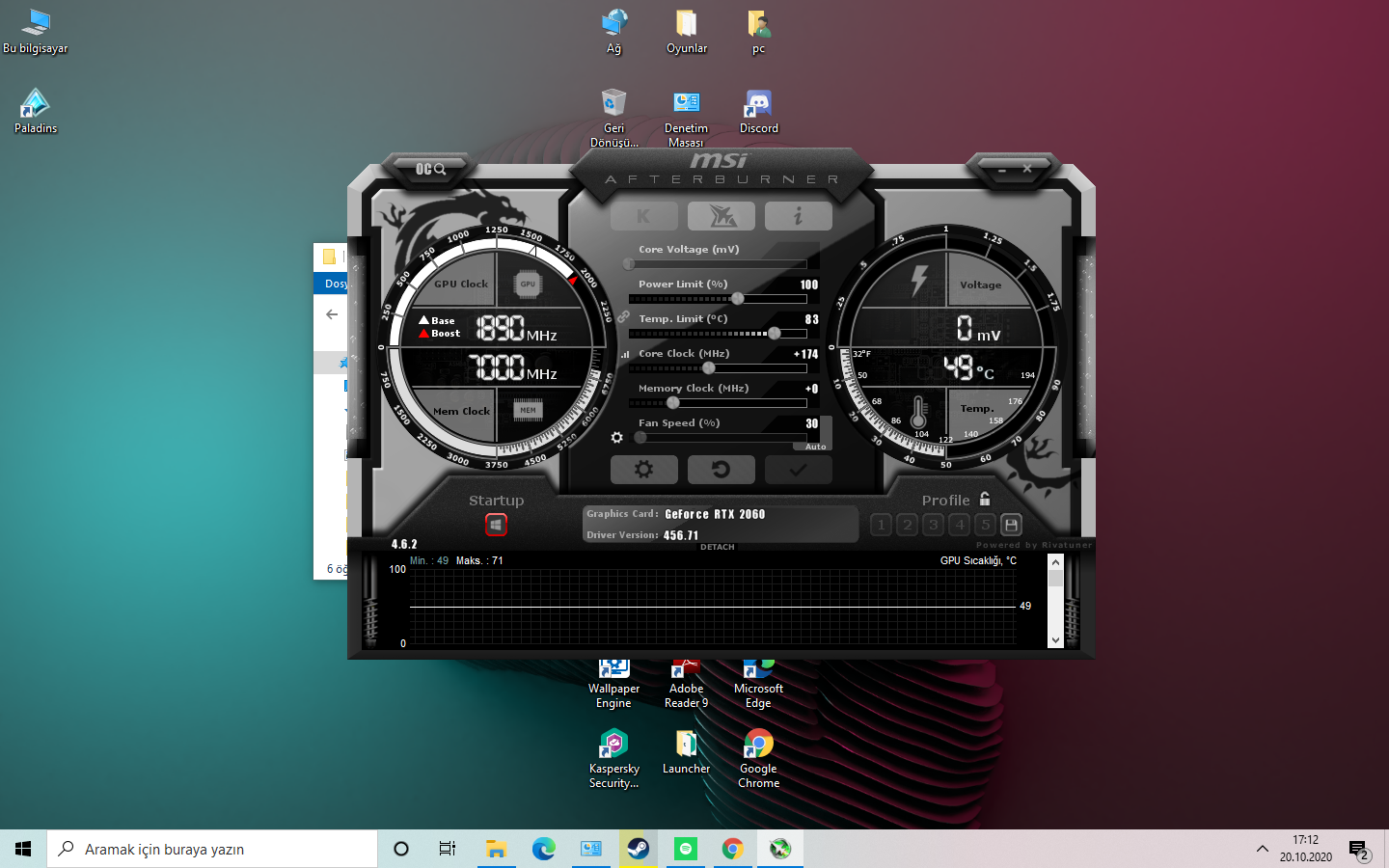Viewport: 1389px width, 868px height.
Task: Select profile slot 5
Action: [x=985, y=525]
